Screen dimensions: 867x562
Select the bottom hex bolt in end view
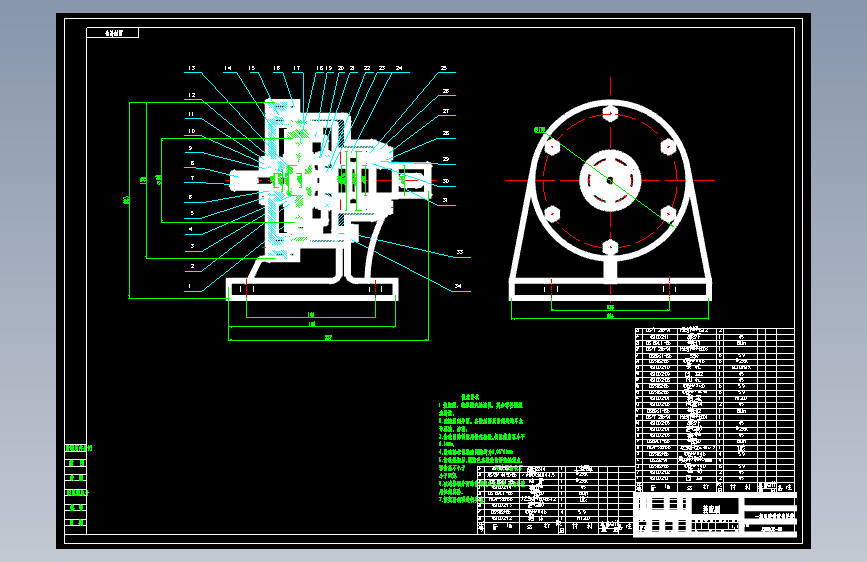click(610, 247)
